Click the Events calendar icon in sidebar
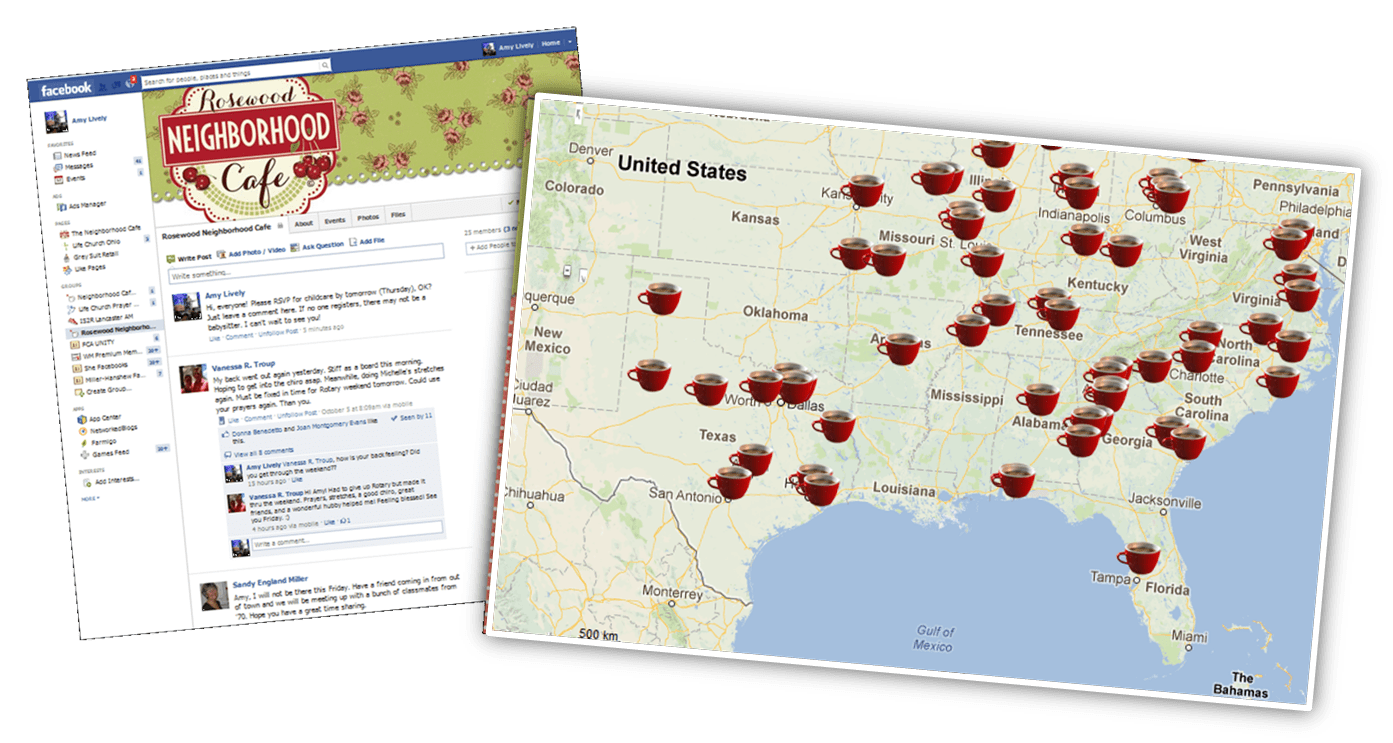The image size is (1393, 743). tap(58, 179)
